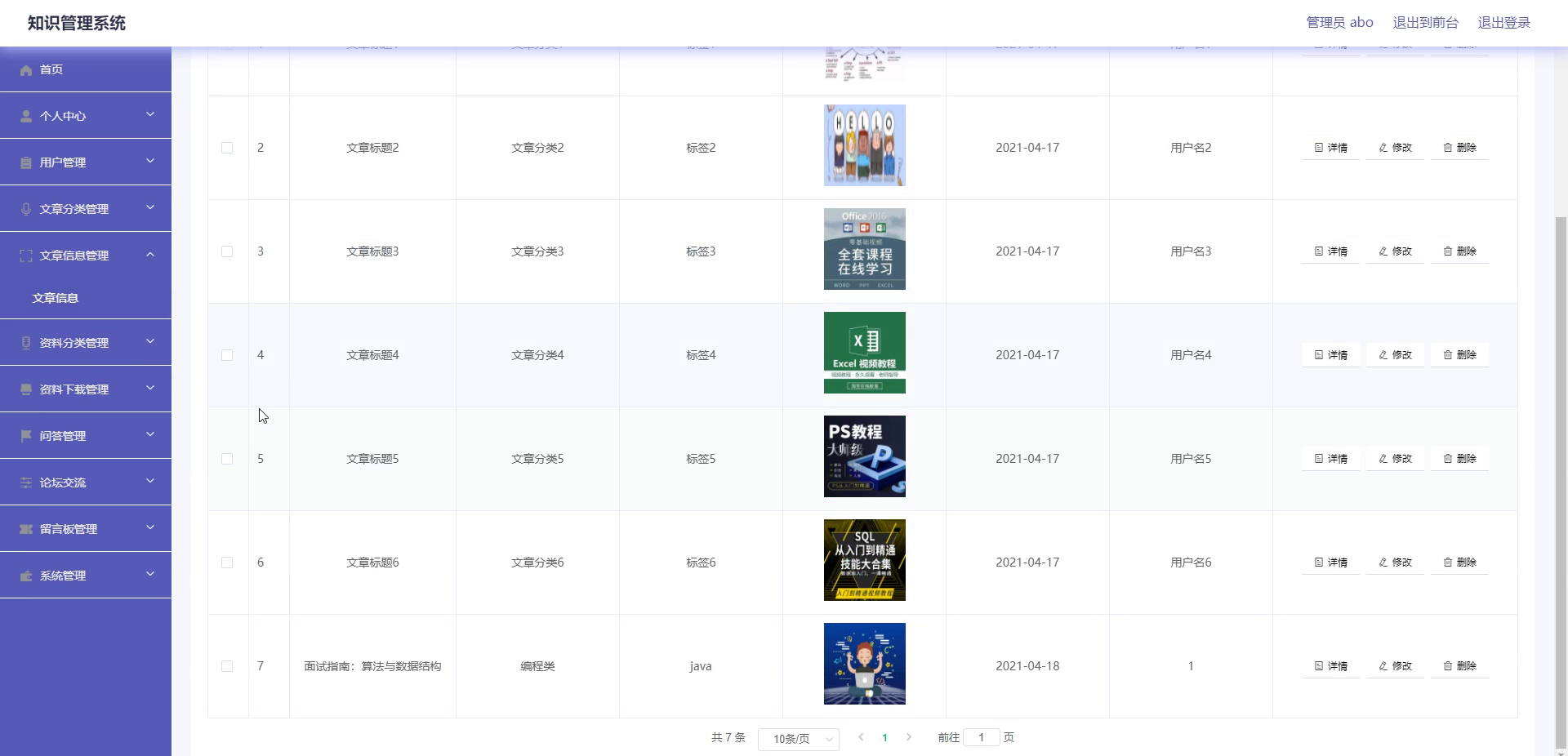Viewport: 1568px width, 756px height.
Task: Expand the 用户管理 sidebar chevron
Action: [x=150, y=161]
